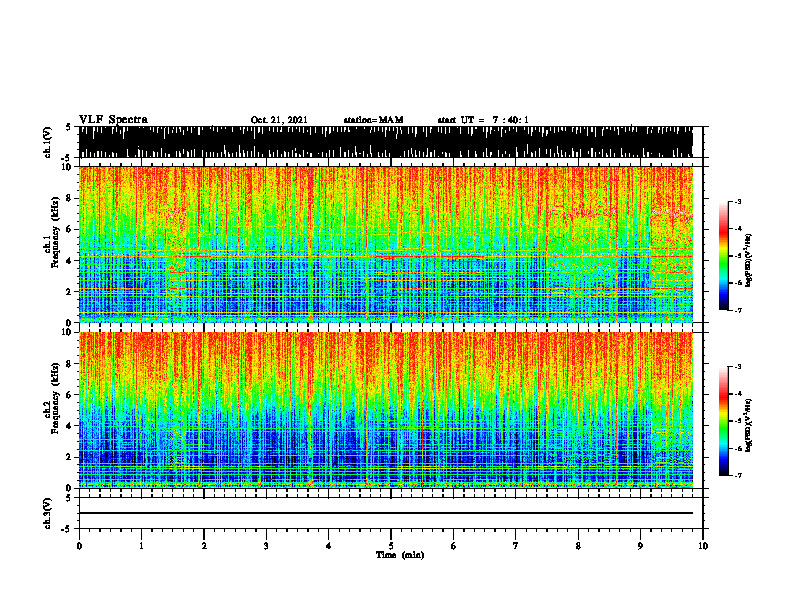The width and height of the screenshot is (792, 612).
Task: Click the "Time (min)" axis label
Action: (400, 555)
